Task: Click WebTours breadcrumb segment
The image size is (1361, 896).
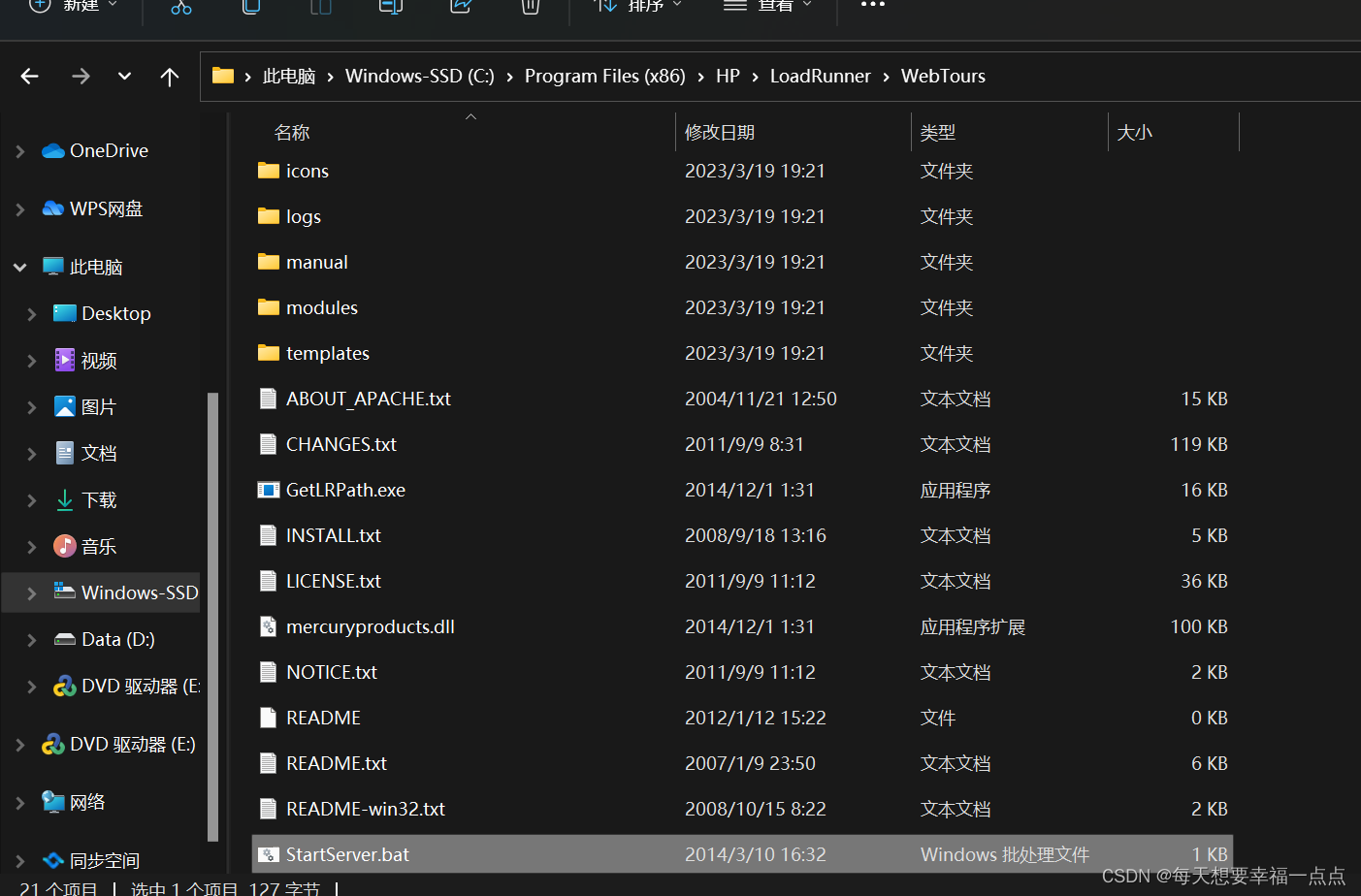Action: pyautogui.click(x=943, y=76)
